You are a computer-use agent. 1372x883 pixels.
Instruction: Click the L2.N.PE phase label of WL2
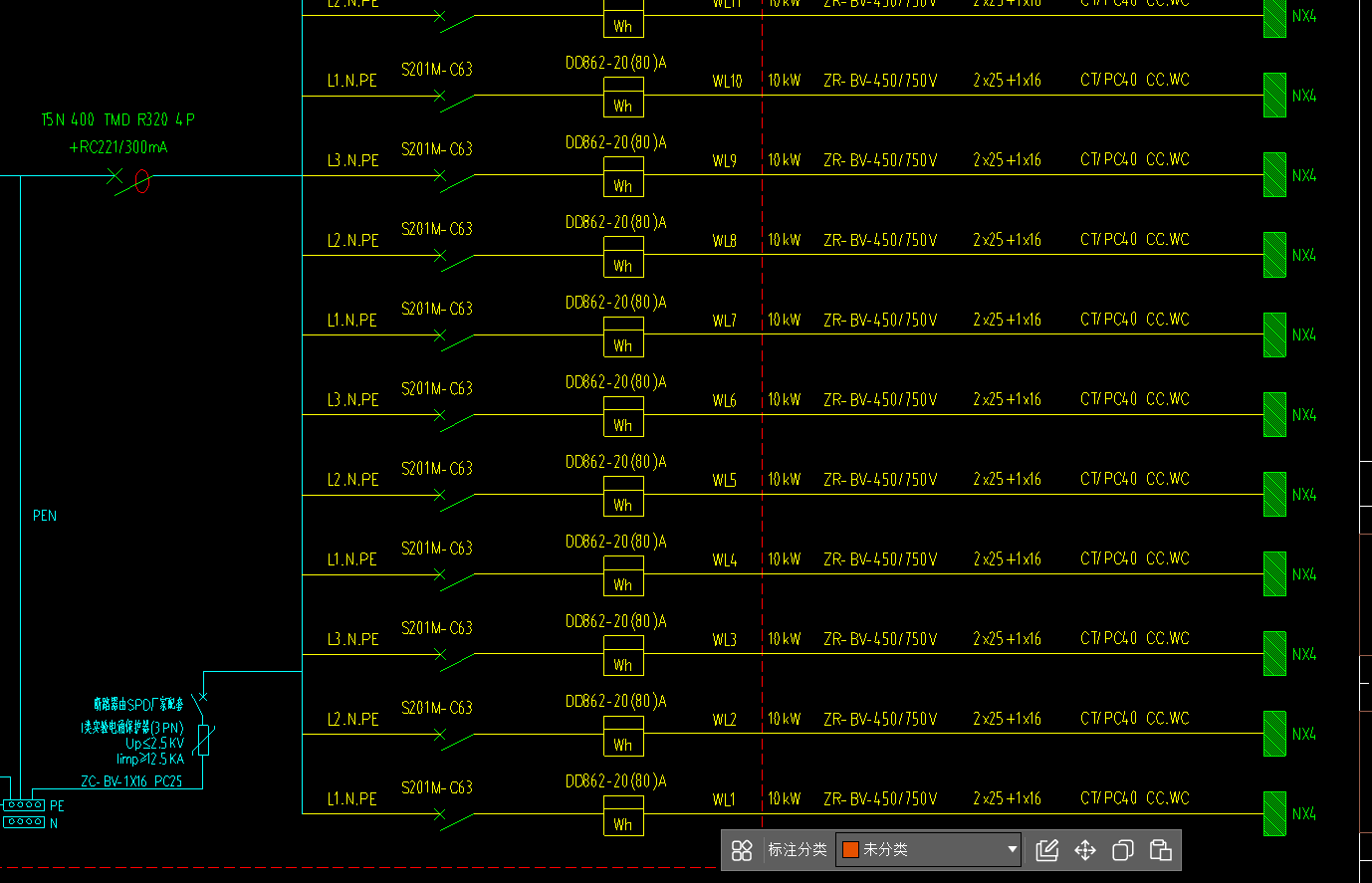(x=353, y=719)
